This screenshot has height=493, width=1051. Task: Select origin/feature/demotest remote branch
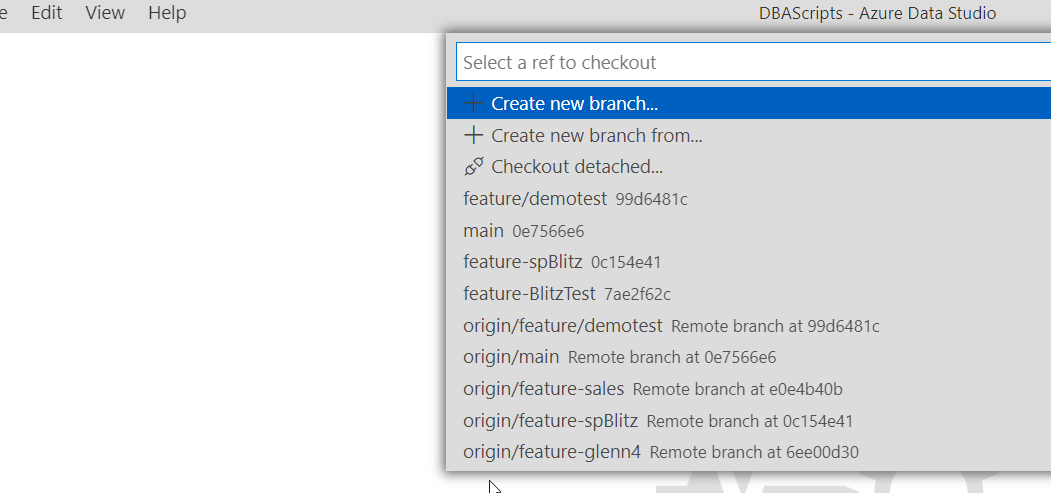pos(563,327)
